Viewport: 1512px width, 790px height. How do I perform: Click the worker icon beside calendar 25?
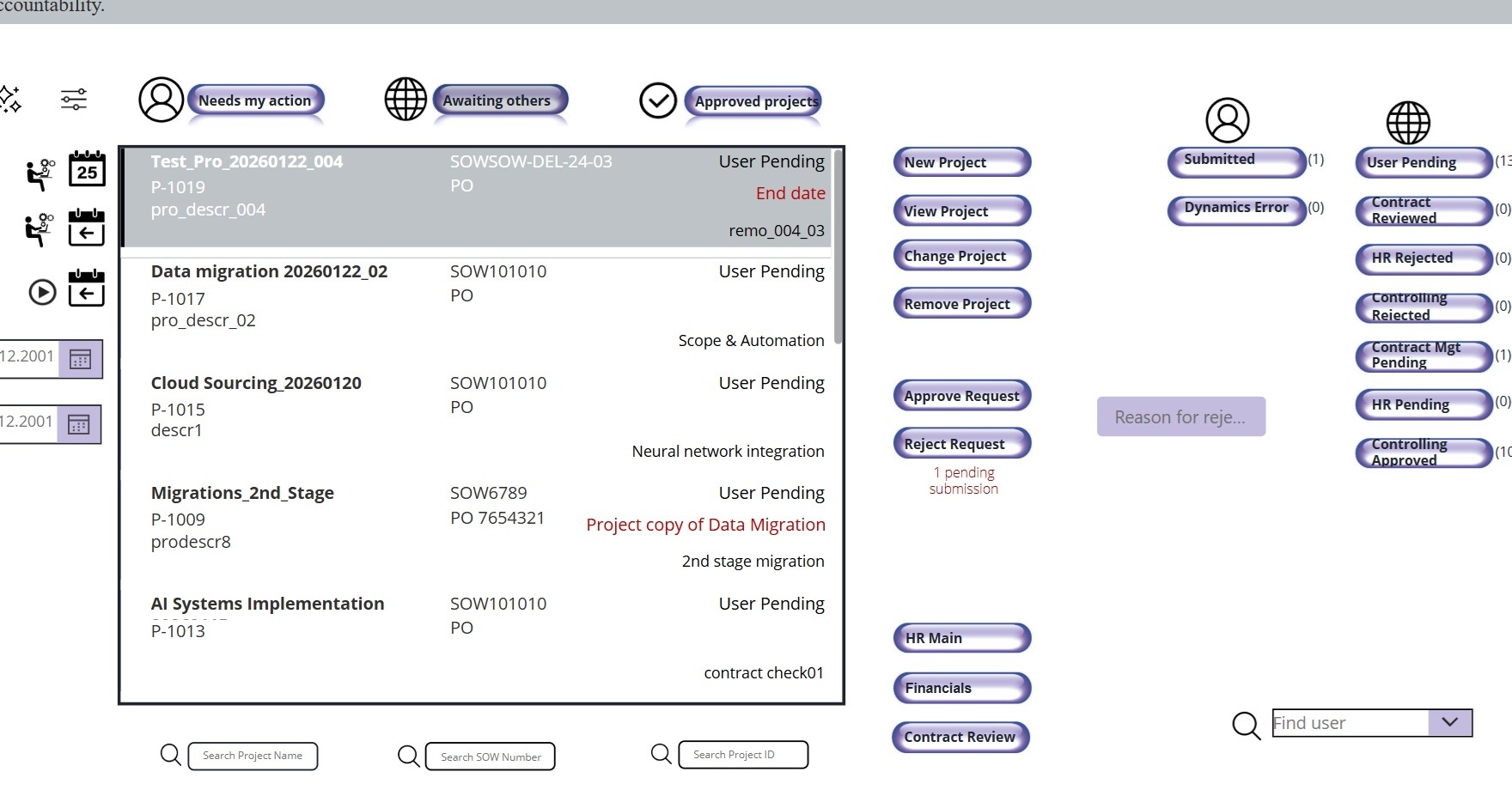(x=40, y=174)
